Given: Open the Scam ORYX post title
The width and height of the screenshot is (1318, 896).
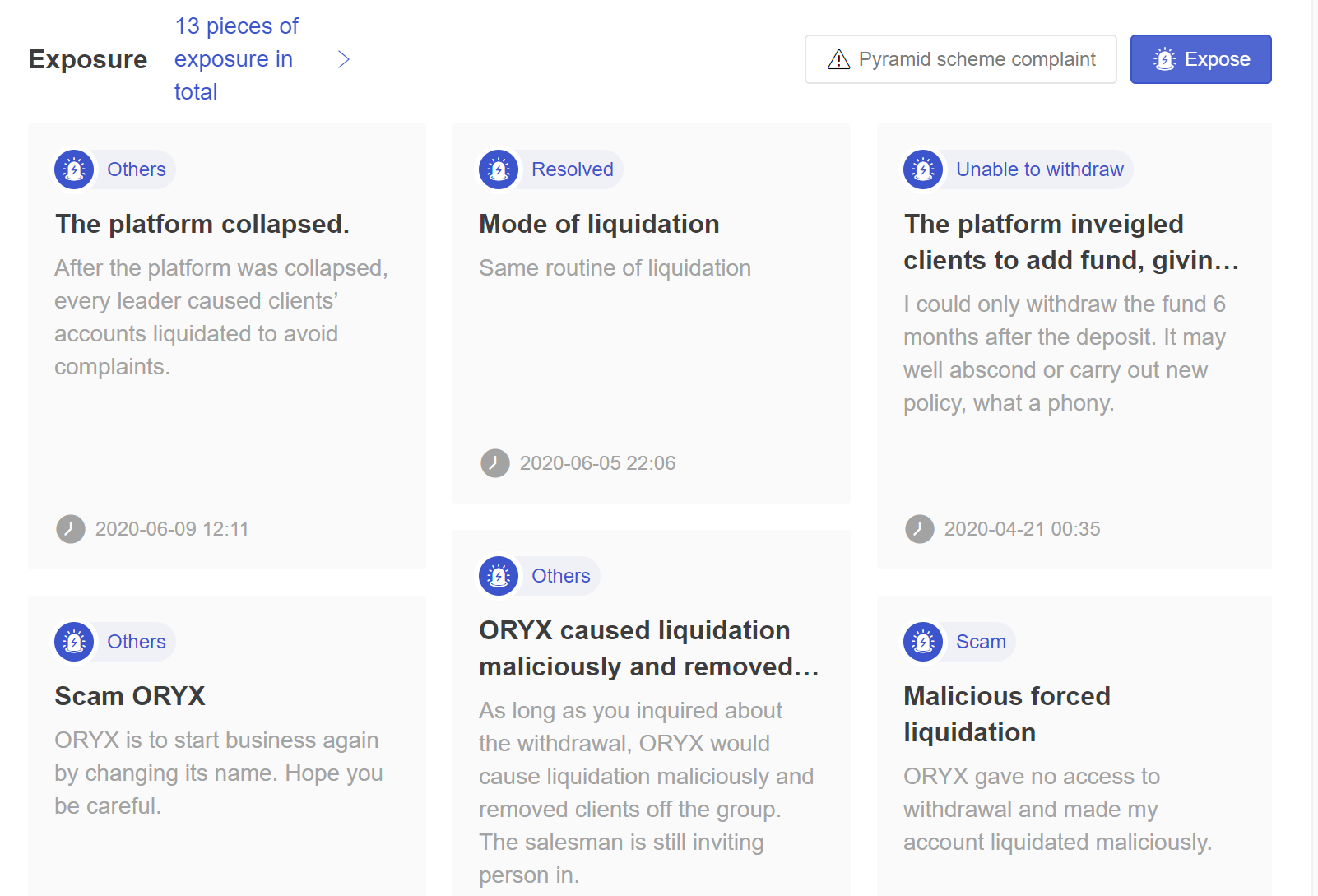Looking at the screenshot, I should coord(130,696).
